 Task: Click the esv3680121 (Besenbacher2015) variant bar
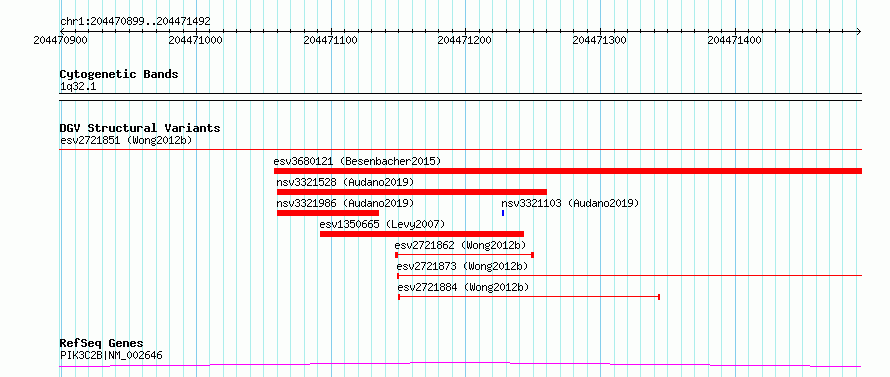(568, 171)
